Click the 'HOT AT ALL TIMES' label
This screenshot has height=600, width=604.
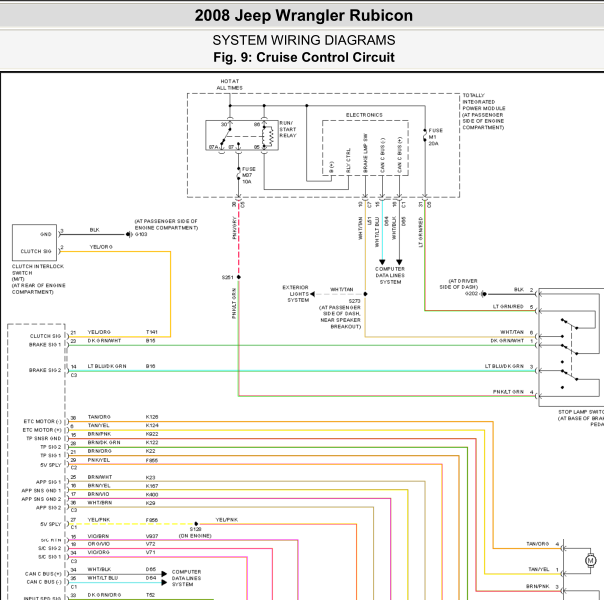pyautogui.click(x=230, y=85)
